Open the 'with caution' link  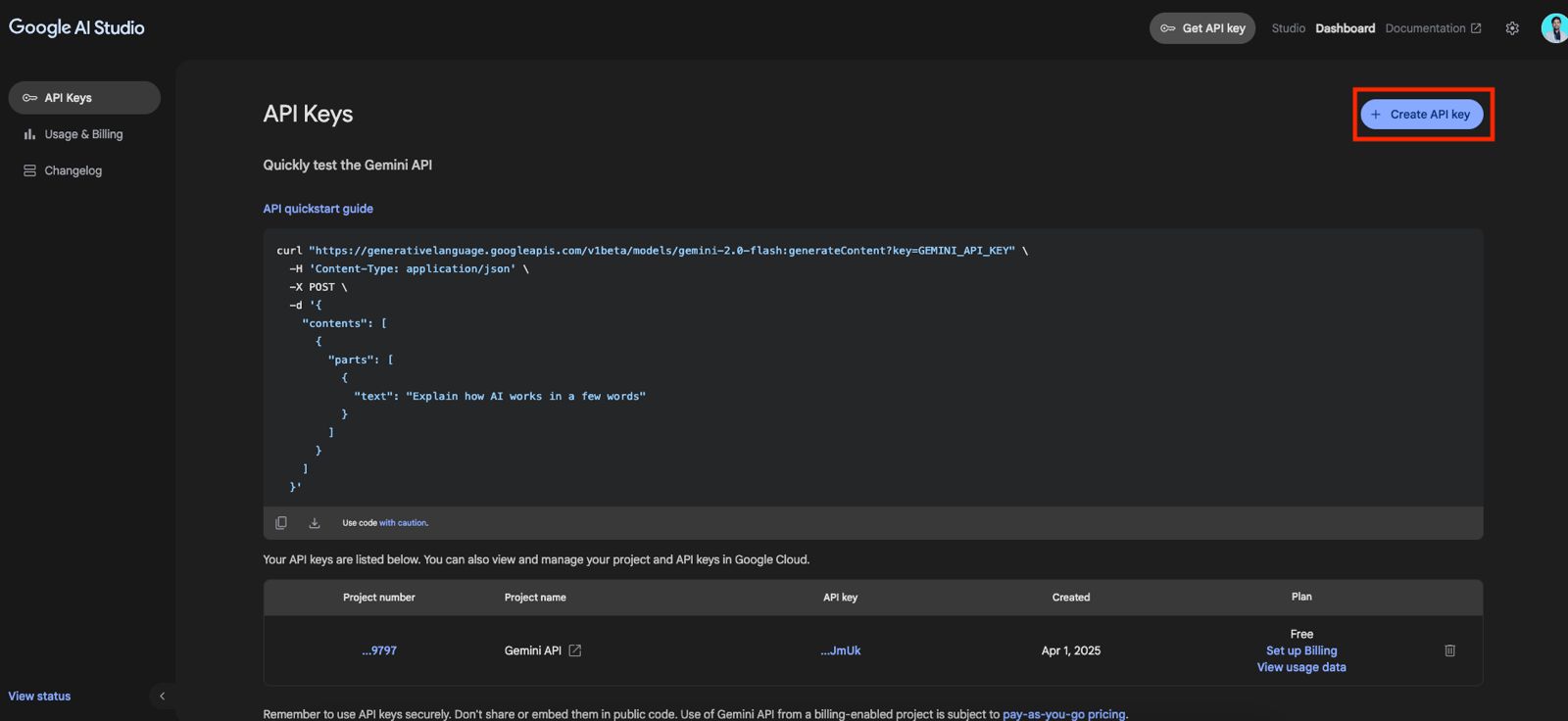tap(403, 523)
